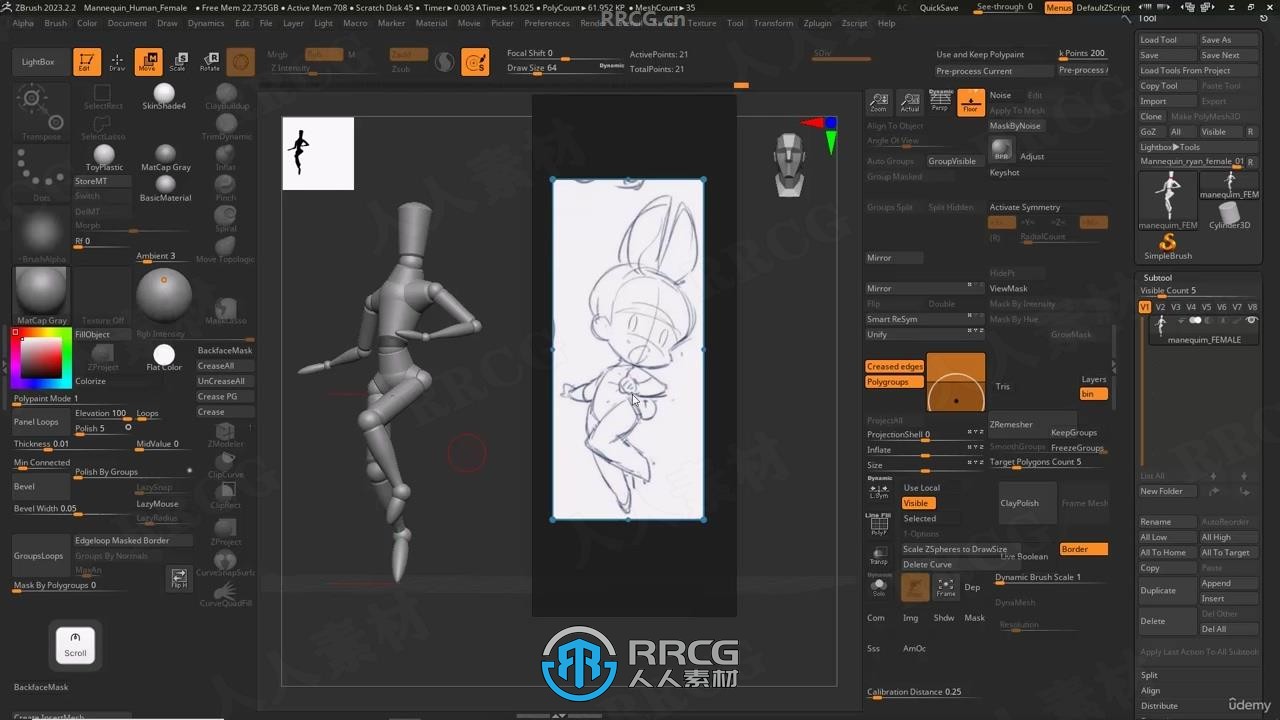1280x720 pixels.
Task: Click the circular gizmo icon next to Rotate
Action: pyautogui.click(x=240, y=62)
